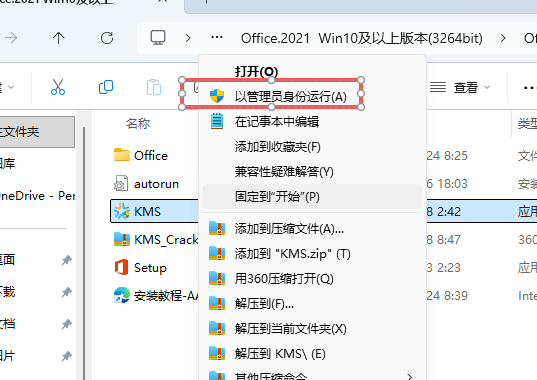Unpin the 下载 quick access pin
Viewport: 537px width, 380px height.
[x=66, y=292]
